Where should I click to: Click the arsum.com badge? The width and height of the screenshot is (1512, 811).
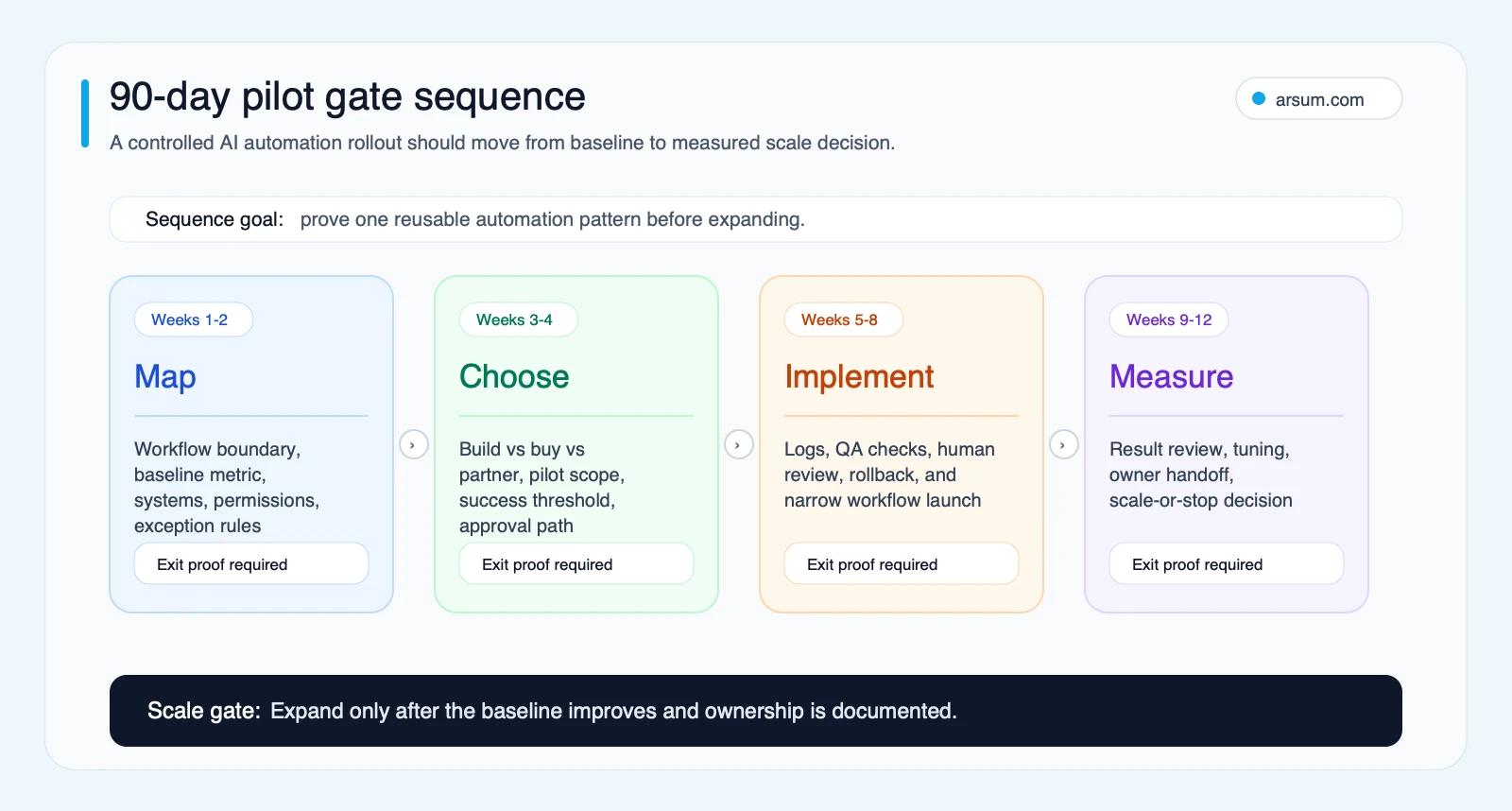[x=1318, y=98]
